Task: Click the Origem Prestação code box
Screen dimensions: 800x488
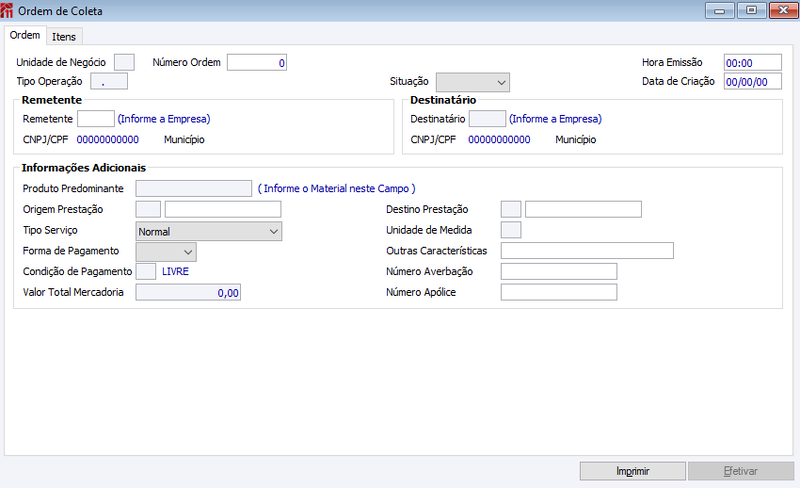Action: point(148,209)
